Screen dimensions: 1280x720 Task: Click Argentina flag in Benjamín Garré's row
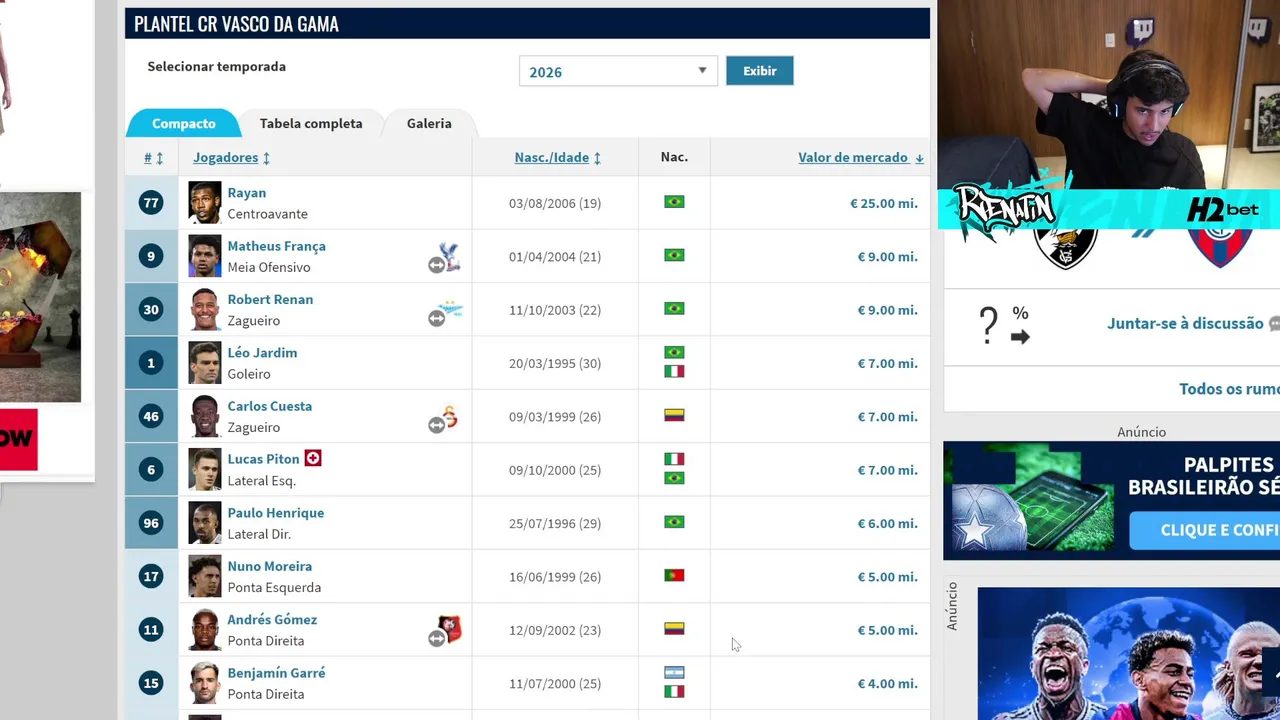pos(674,672)
